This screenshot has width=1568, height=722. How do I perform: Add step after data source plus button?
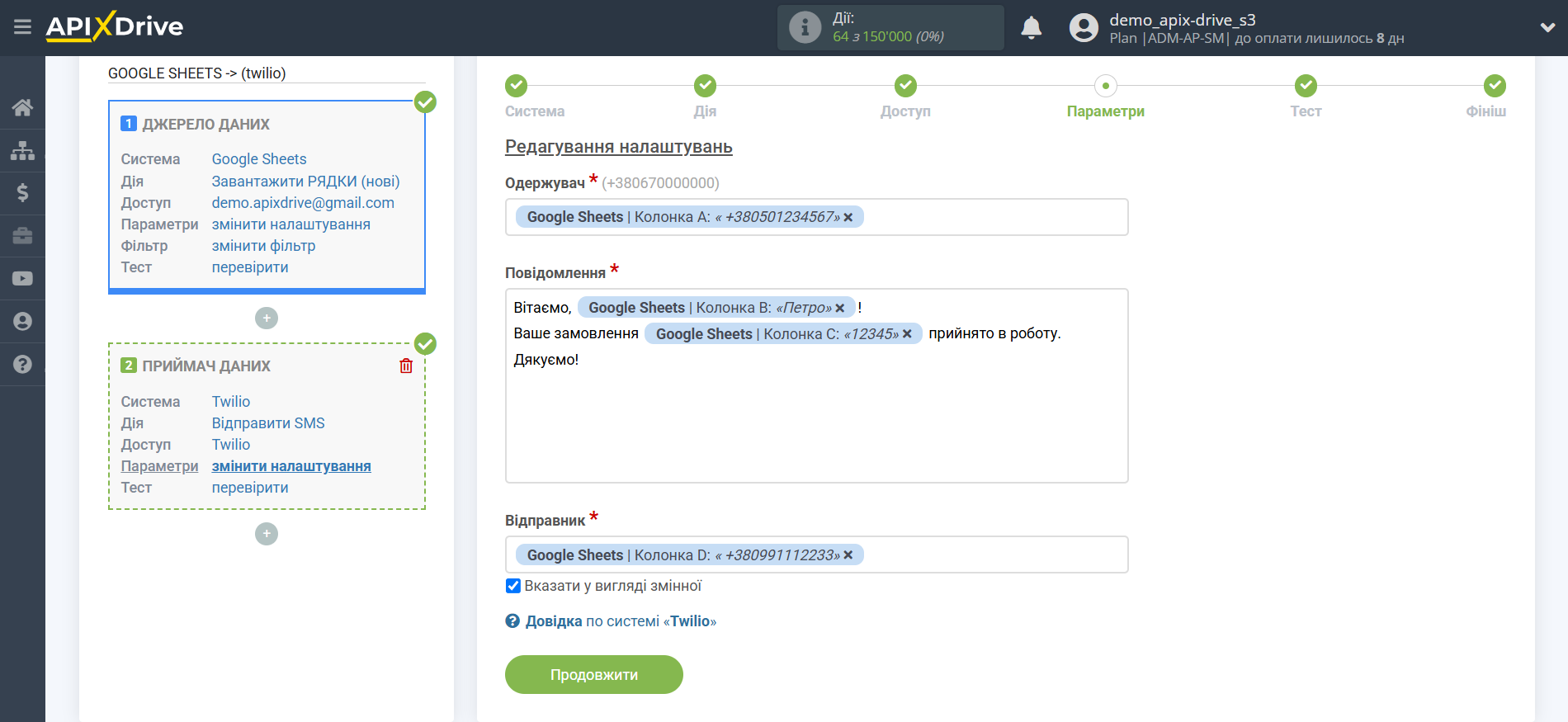(x=267, y=318)
